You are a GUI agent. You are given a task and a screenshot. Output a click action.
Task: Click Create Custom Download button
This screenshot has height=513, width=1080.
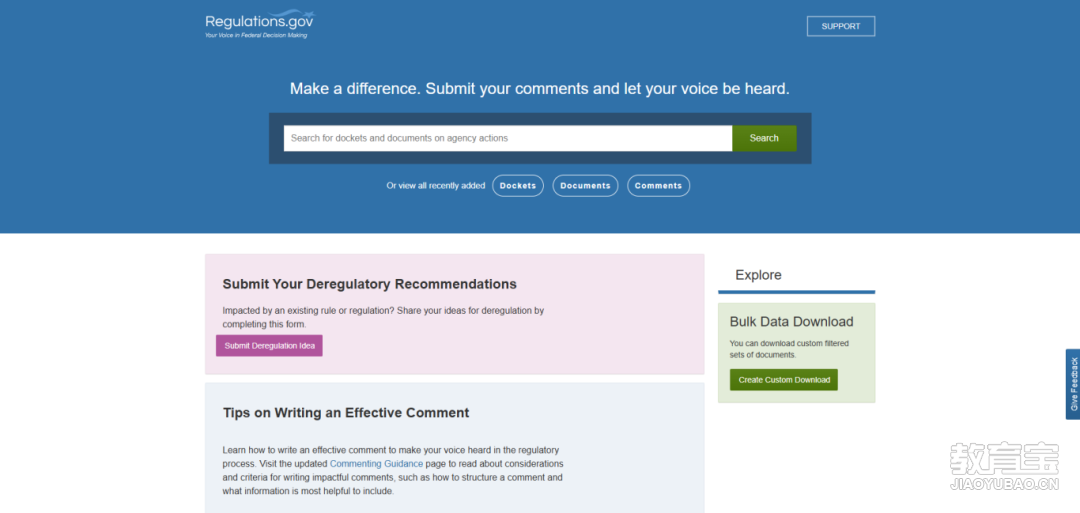click(784, 380)
